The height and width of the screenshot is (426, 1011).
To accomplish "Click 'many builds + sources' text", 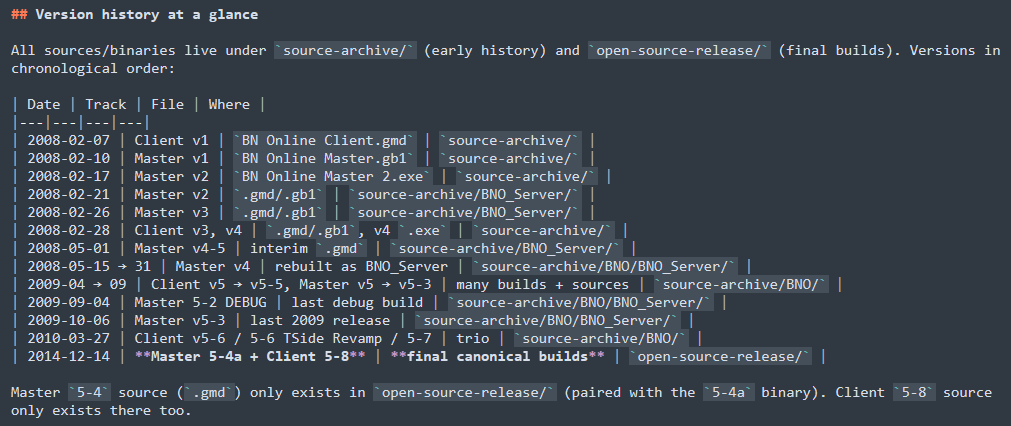I will pos(542,285).
